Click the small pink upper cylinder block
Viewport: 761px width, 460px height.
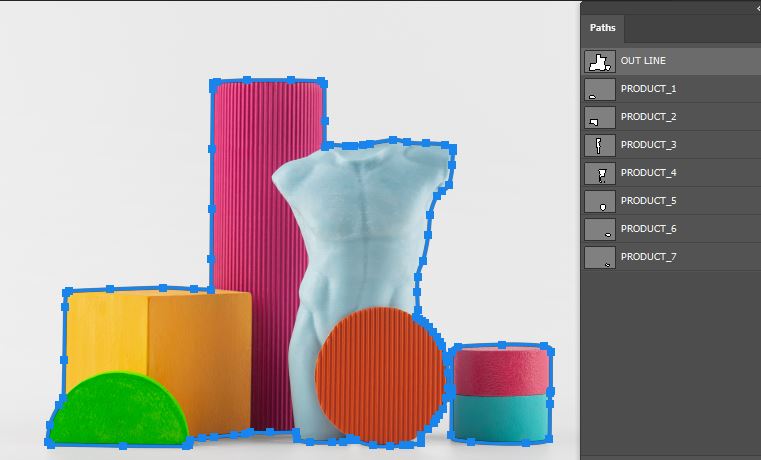tap(501, 371)
